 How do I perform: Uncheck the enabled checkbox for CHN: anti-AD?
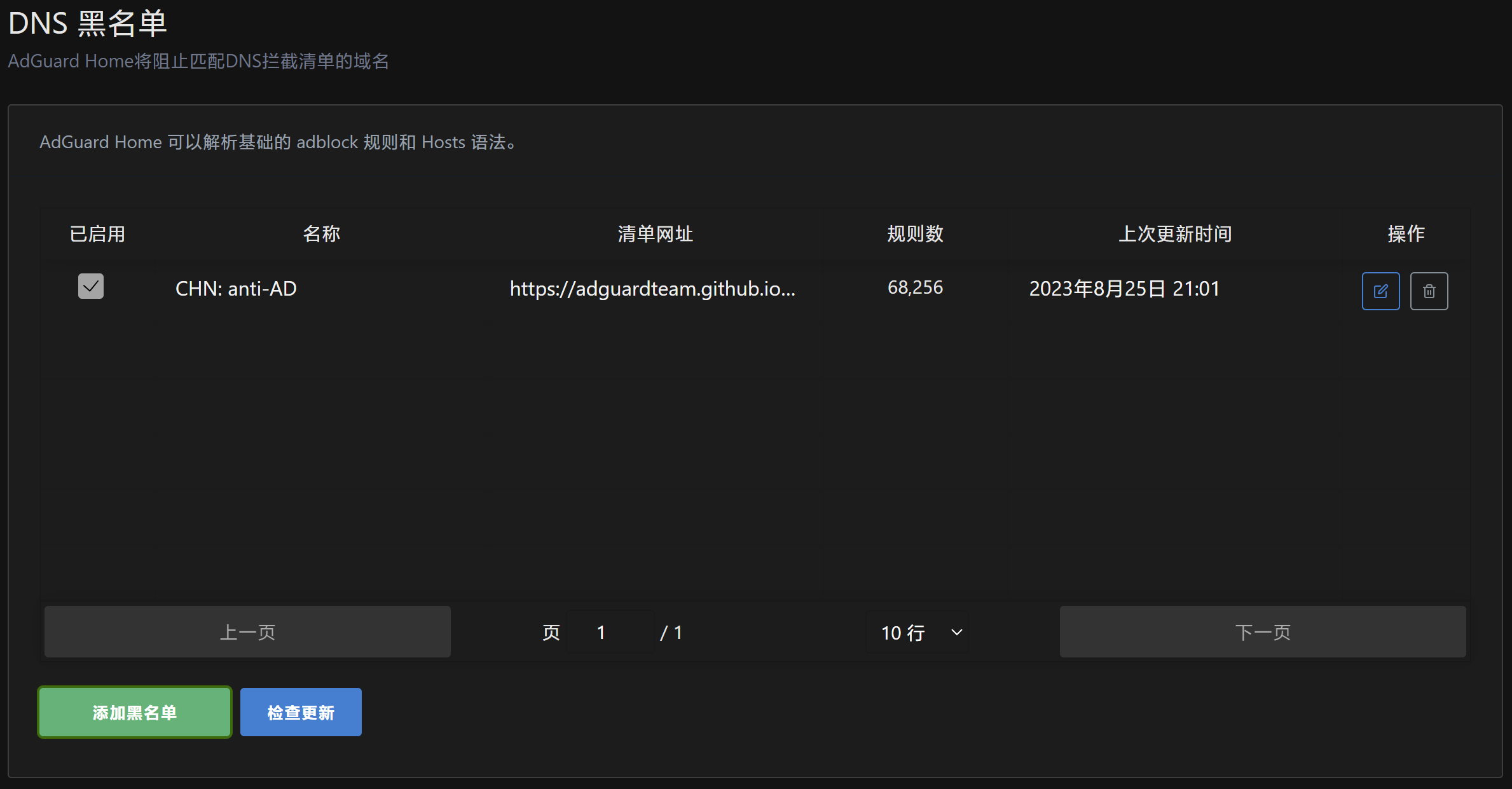click(x=91, y=286)
